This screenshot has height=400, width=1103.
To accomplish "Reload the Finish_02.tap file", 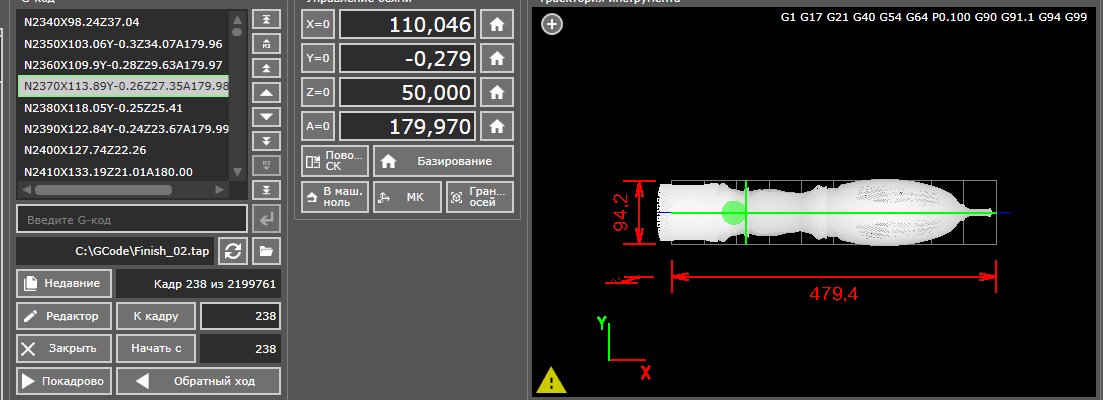I will click(x=233, y=250).
